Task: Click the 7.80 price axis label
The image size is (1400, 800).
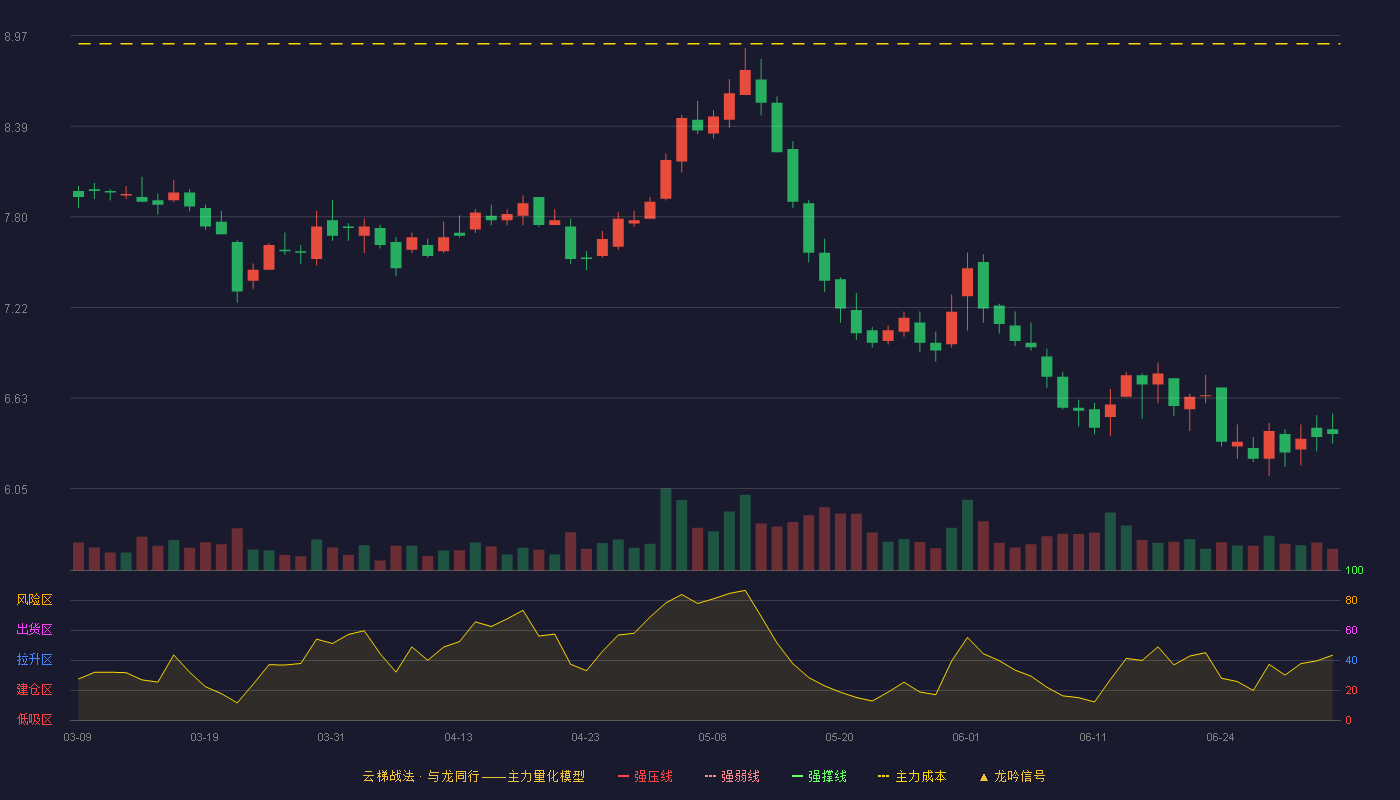Action: 15,218
